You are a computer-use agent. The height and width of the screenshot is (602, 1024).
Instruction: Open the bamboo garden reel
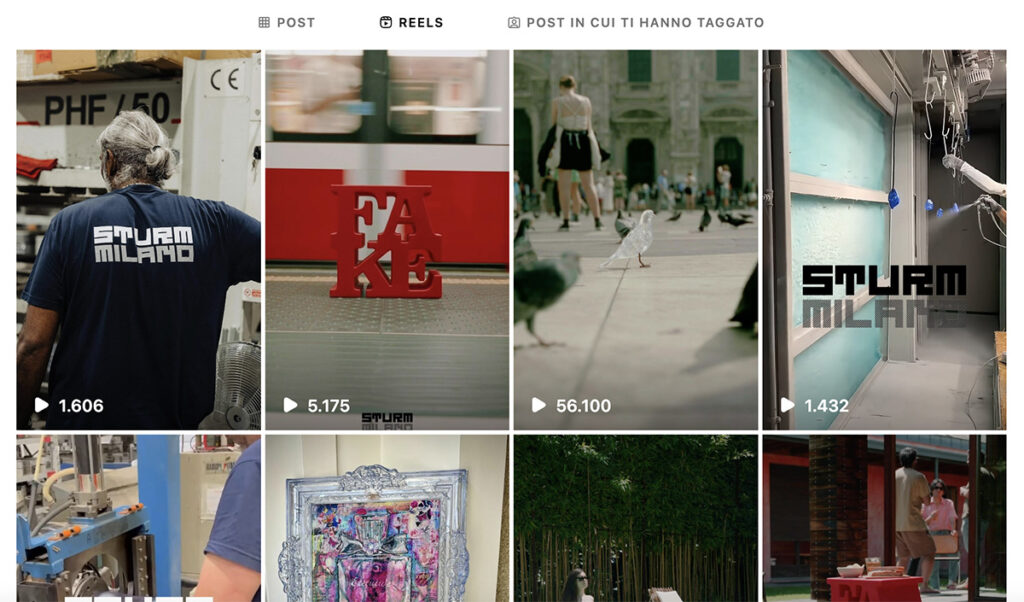click(x=636, y=518)
